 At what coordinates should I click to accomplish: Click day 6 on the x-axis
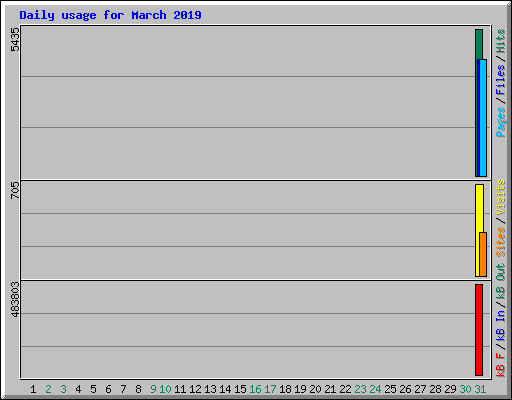coord(108,389)
